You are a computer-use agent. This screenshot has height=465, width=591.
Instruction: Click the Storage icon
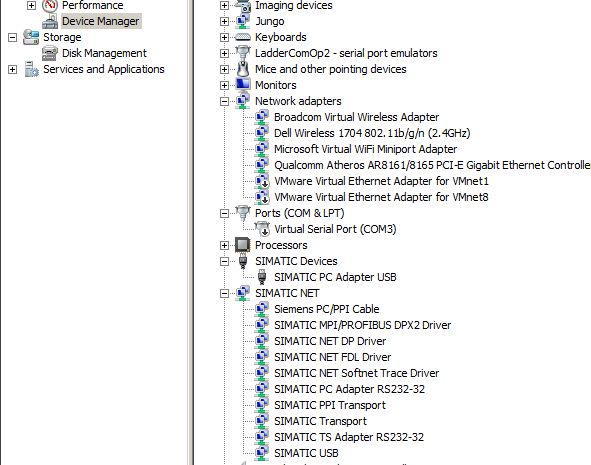[x=31, y=37]
